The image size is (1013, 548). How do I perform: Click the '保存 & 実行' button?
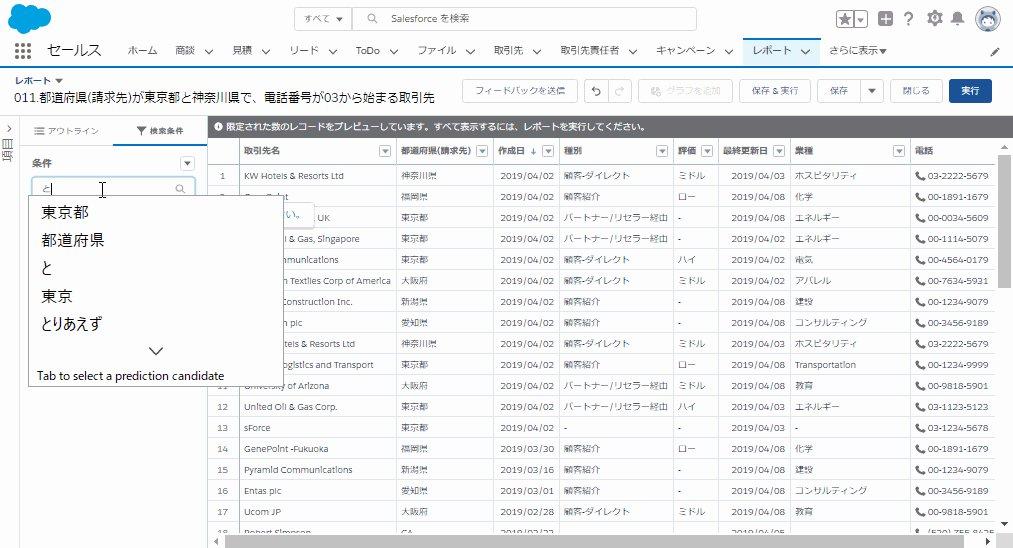pyautogui.click(x=775, y=91)
